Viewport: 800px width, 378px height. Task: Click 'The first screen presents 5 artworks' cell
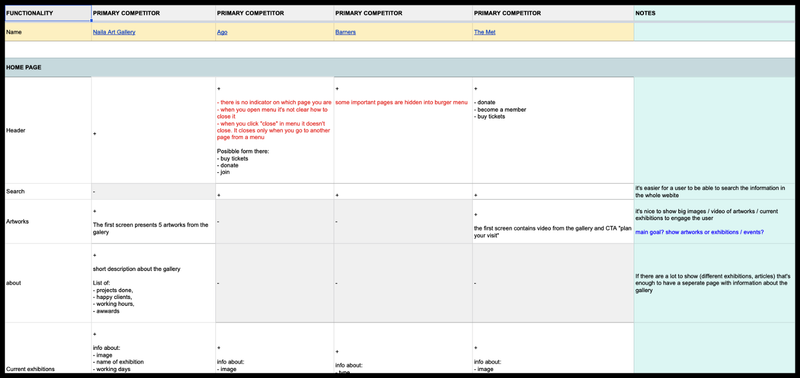click(x=154, y=221)
